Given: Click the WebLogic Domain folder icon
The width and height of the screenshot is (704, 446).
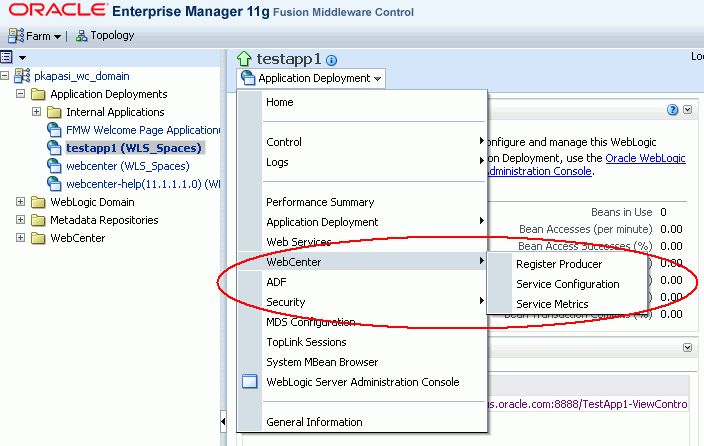Looking at the screenshot, I should (x=38, y=202).
